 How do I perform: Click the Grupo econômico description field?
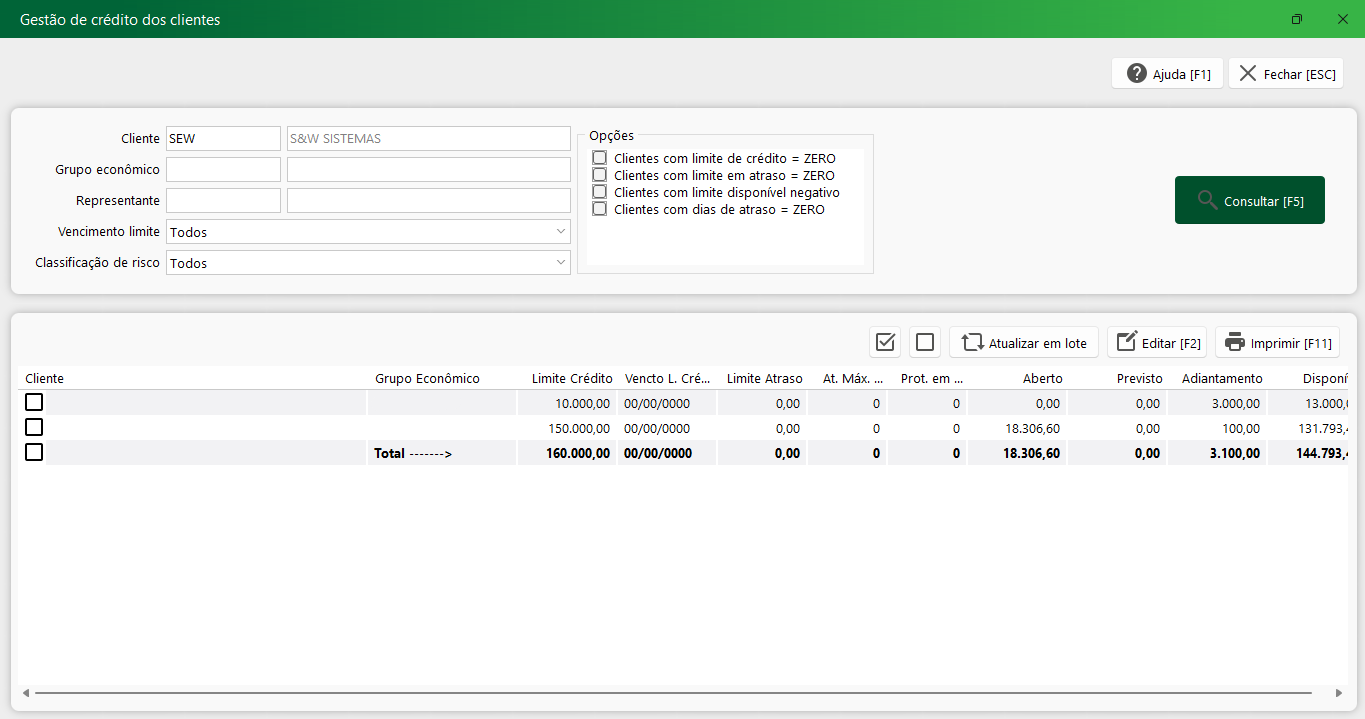point(429,170)
